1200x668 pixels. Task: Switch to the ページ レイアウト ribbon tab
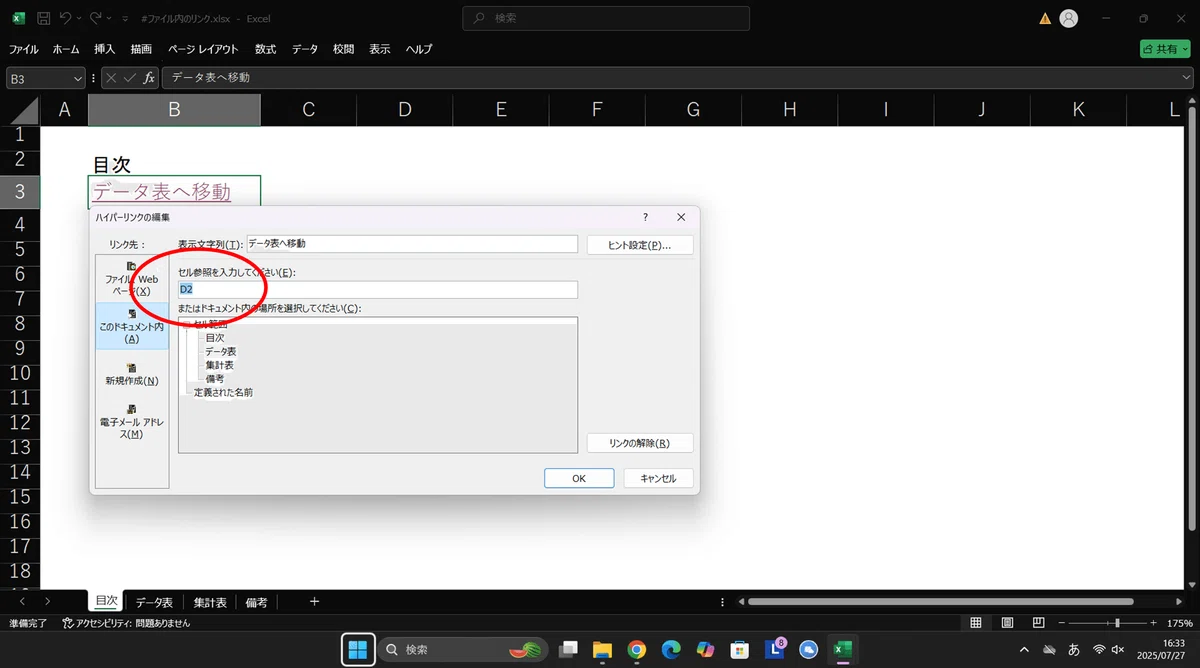[203, 49]
